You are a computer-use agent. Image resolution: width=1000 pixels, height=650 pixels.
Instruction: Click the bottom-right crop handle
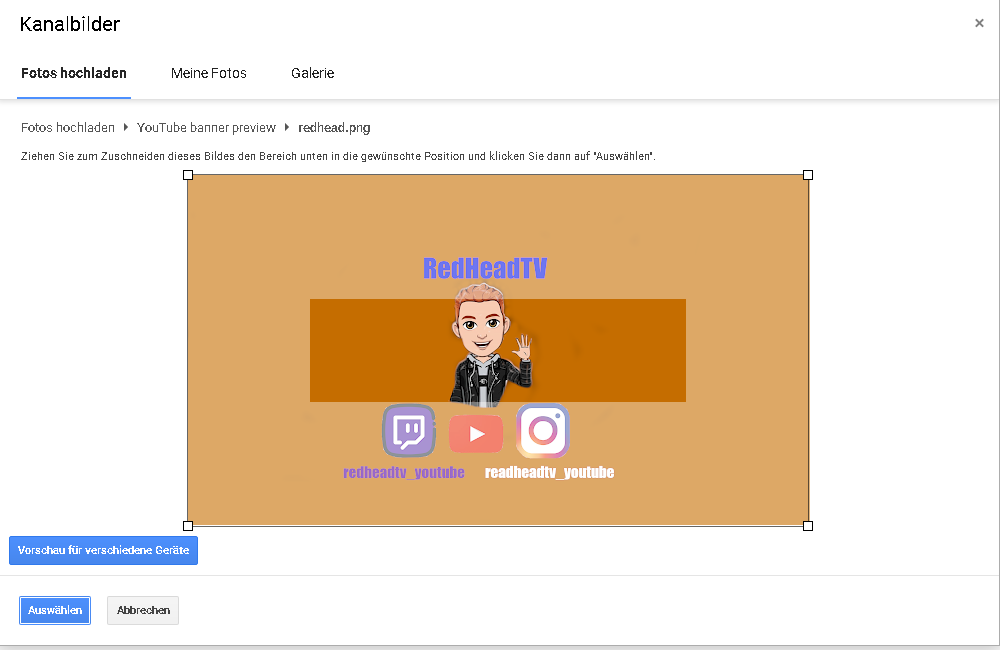click(x=808, y=525)
